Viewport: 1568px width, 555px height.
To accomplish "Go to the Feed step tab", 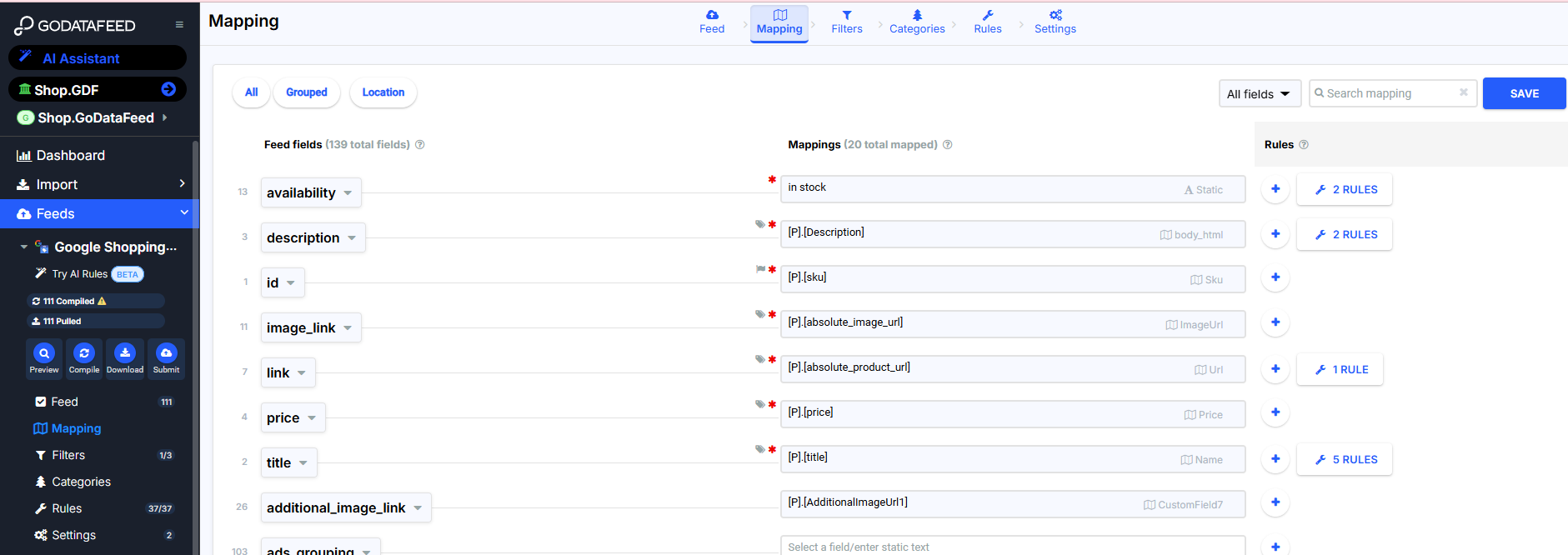I will (712, 22).
